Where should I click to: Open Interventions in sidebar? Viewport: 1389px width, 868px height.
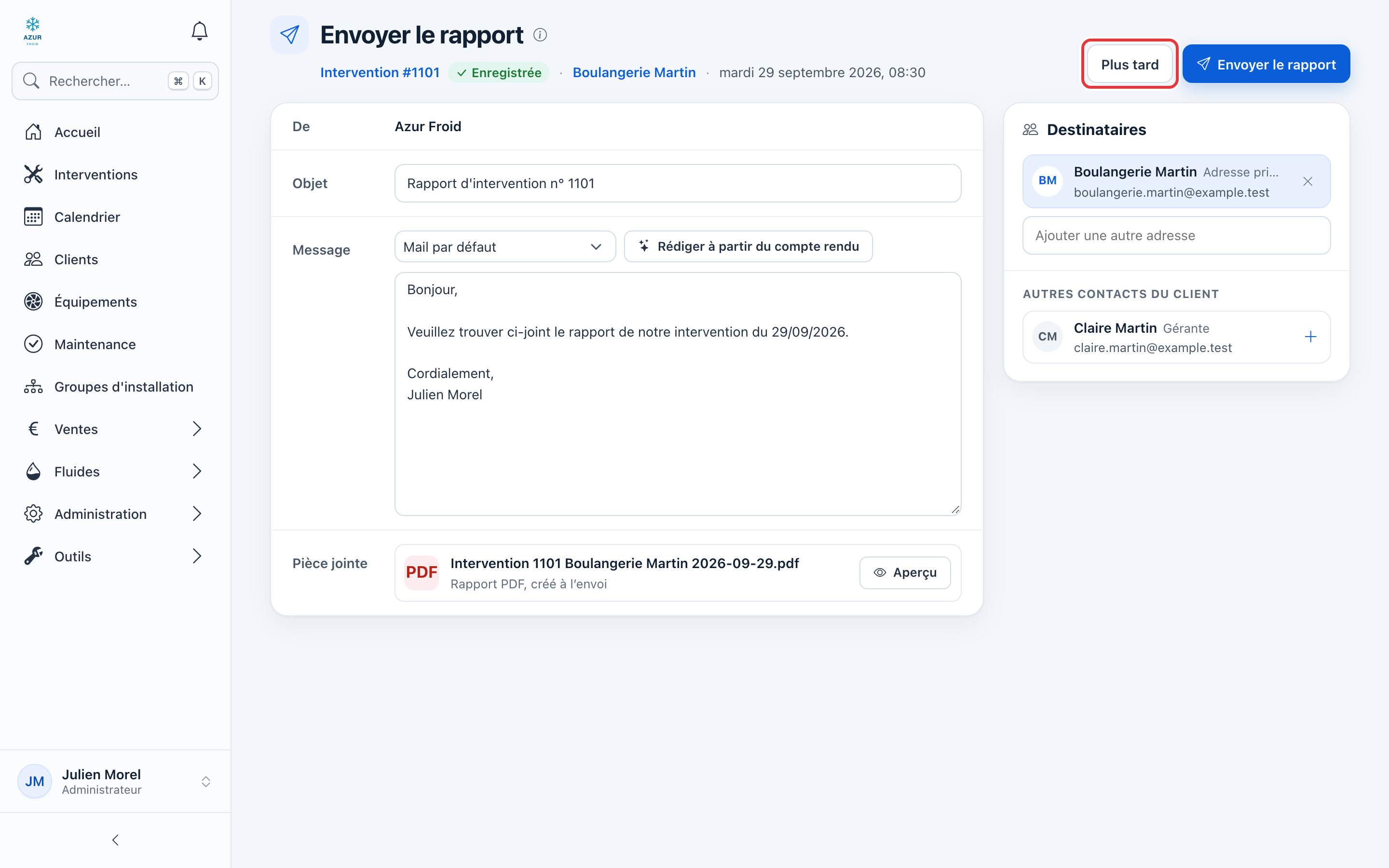[x=115, y=175]
